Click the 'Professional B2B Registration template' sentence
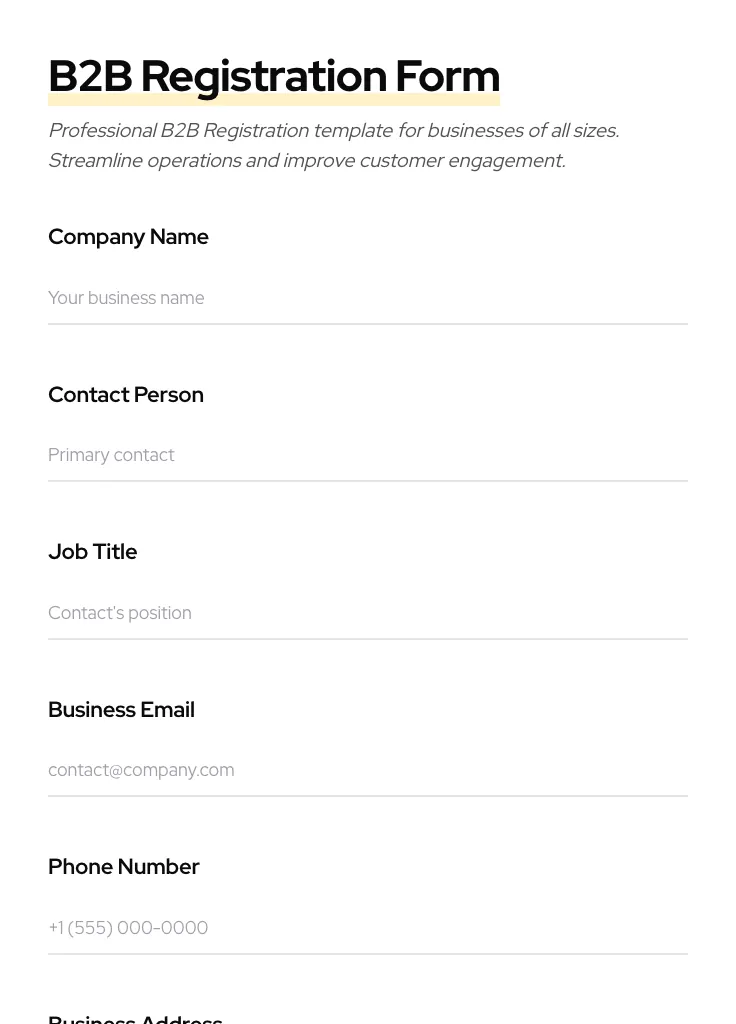The width and height of the screenshot is (736, 1024). coord(333,130)
